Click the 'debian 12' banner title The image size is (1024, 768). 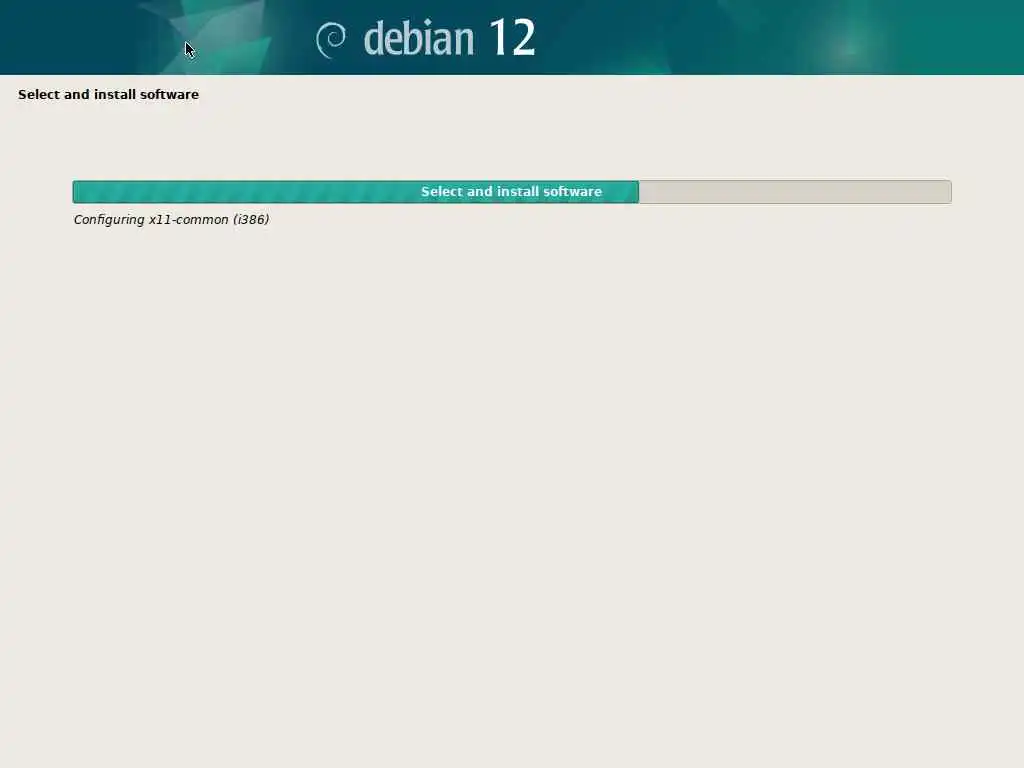pyautogui.click(x=449, y=38)
